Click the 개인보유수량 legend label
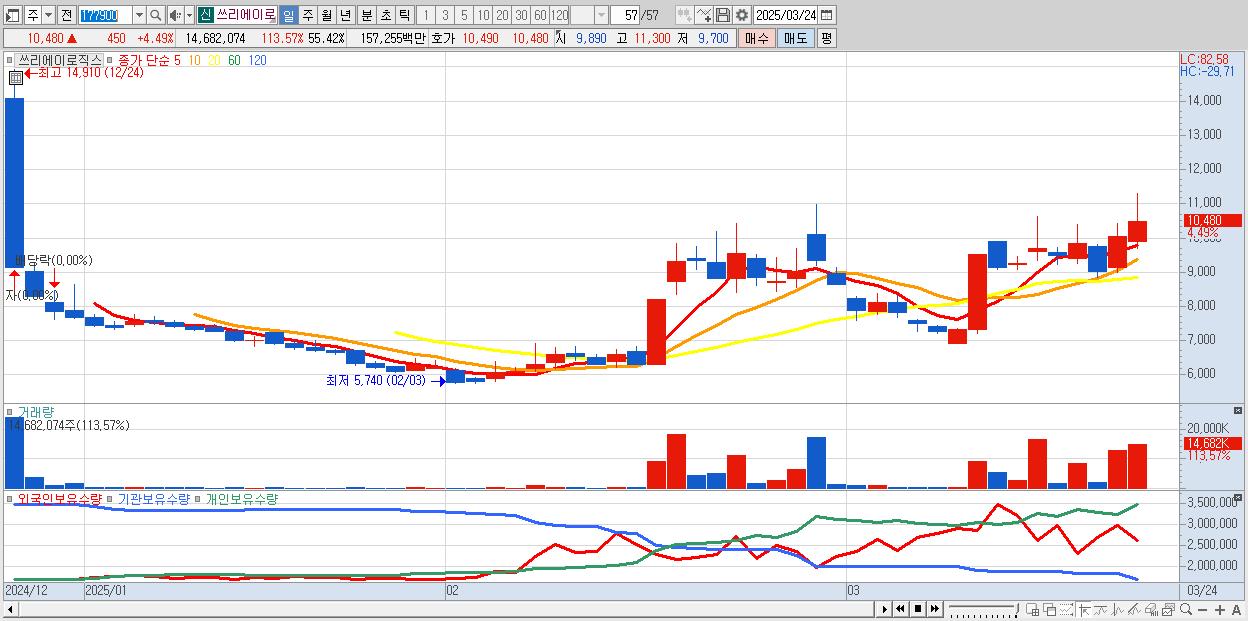Image resolution: width=1248 pixels, height=621 pixels. click(241, 498)
